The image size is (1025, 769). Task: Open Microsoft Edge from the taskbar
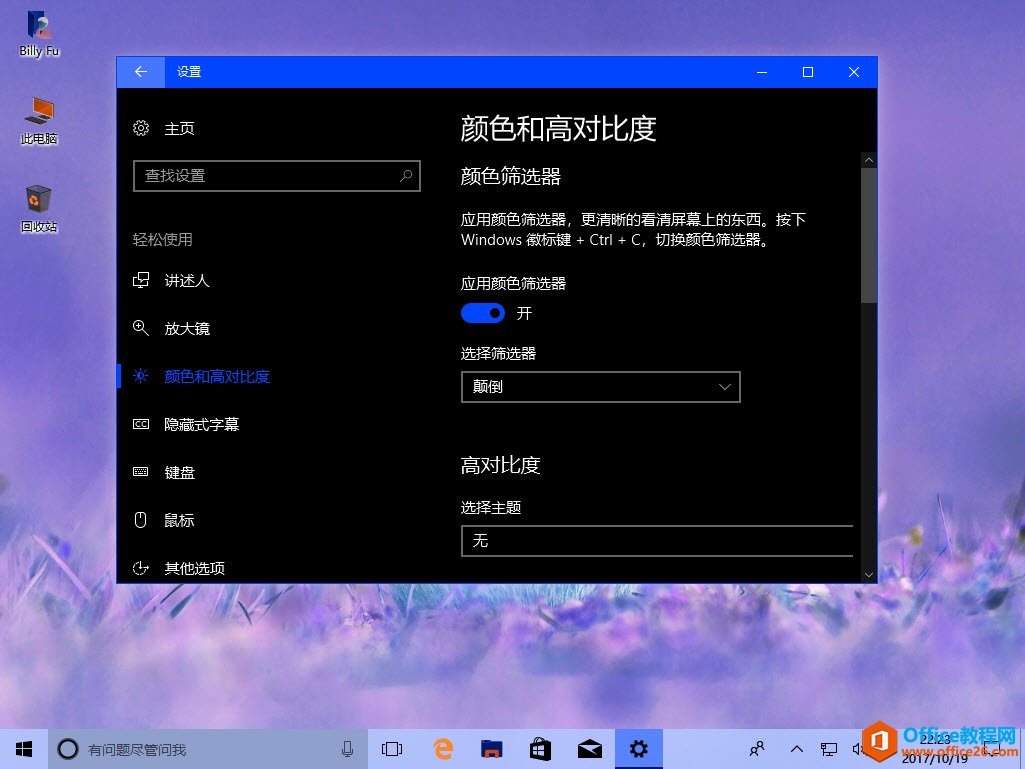[442, 748]
